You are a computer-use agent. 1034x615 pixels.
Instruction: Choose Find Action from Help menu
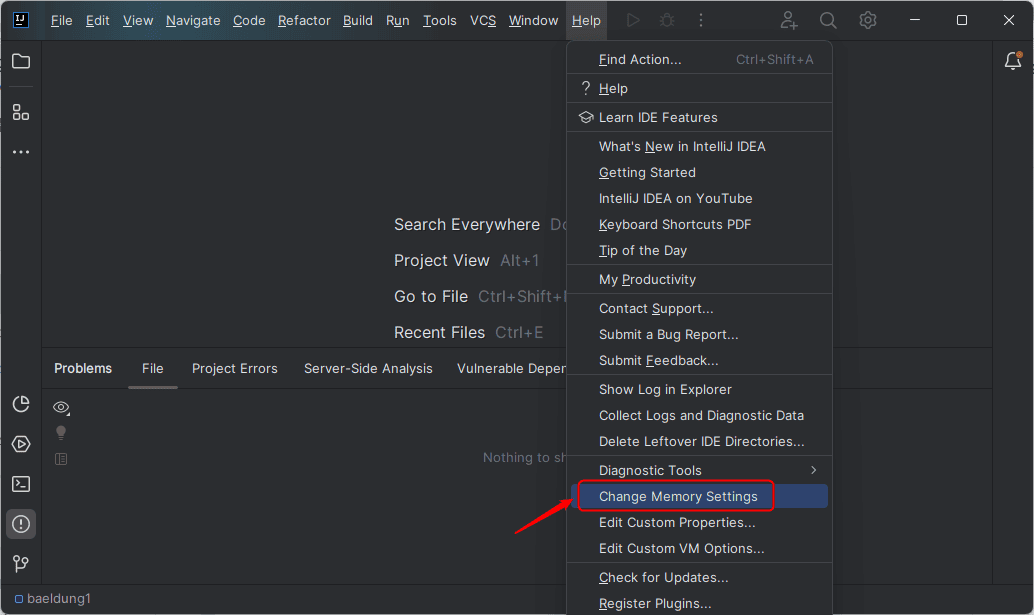point(699,59)
